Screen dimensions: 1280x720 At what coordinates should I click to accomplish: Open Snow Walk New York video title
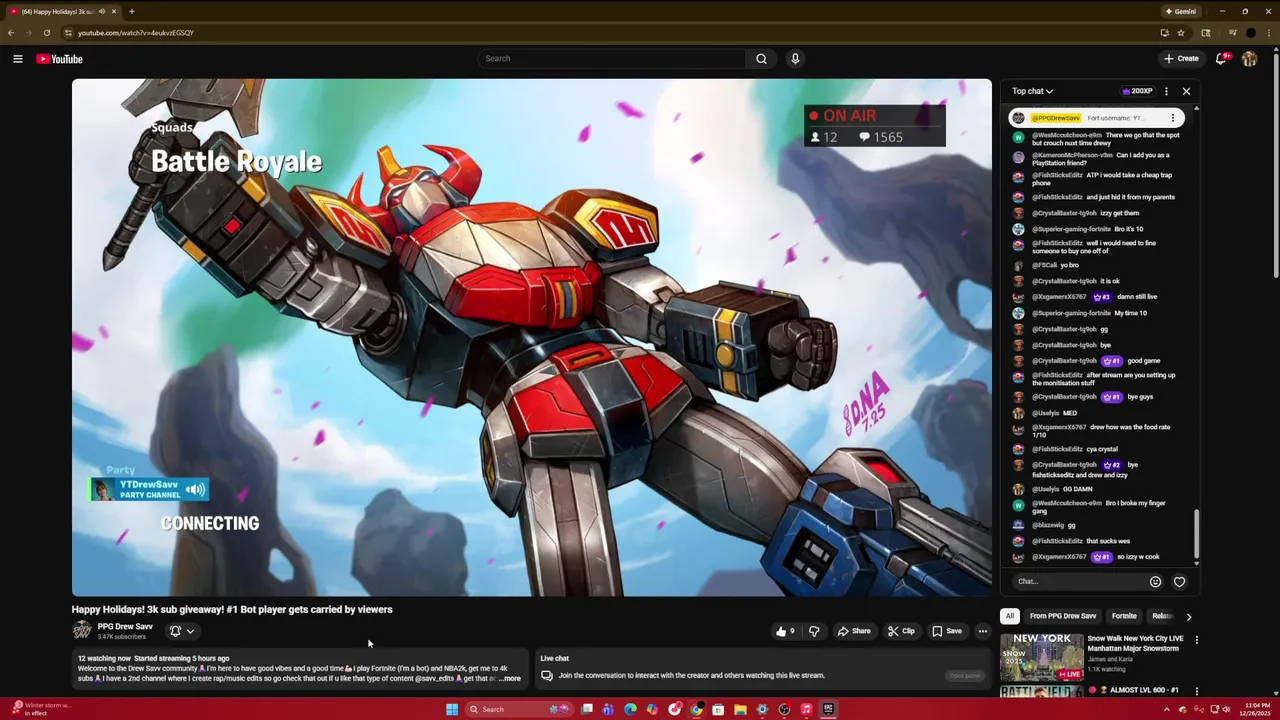[x=1135, y=643]
